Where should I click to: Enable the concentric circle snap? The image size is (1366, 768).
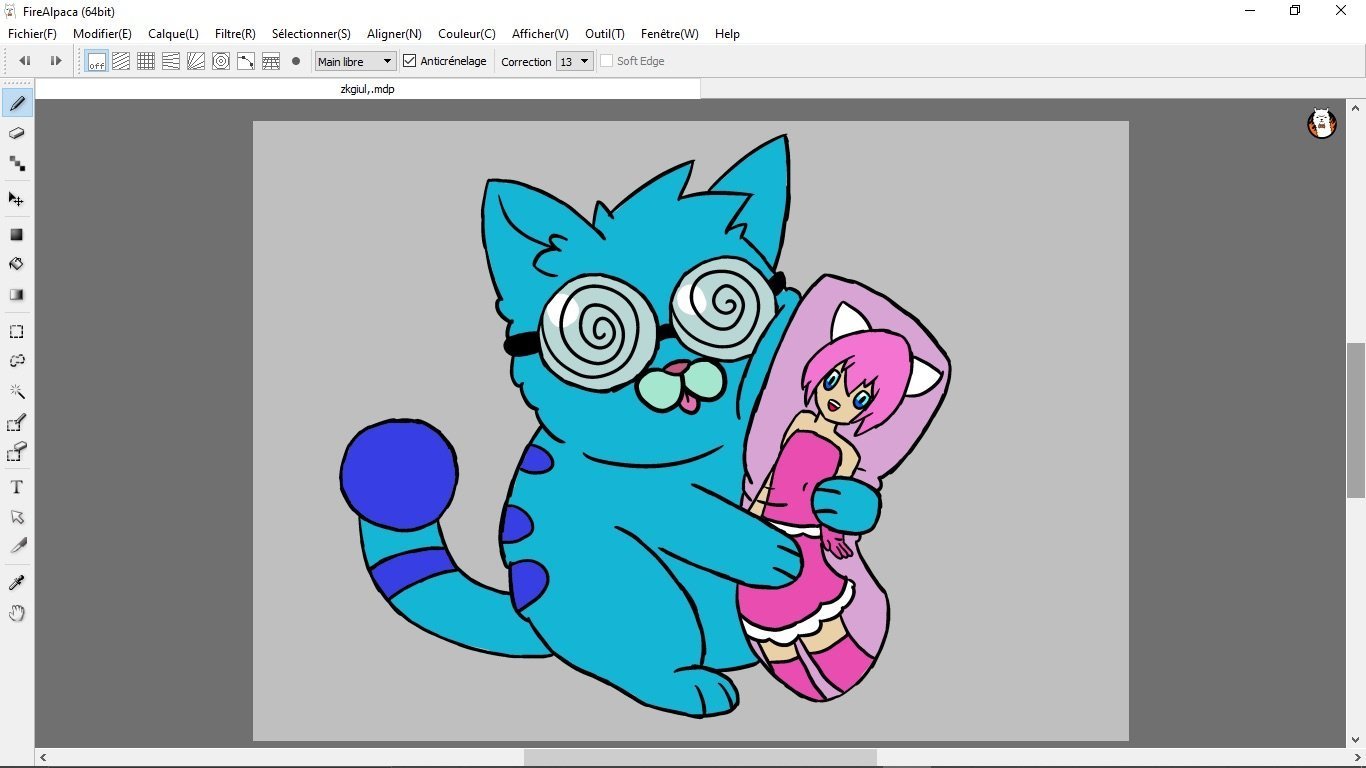pos(221,61)
